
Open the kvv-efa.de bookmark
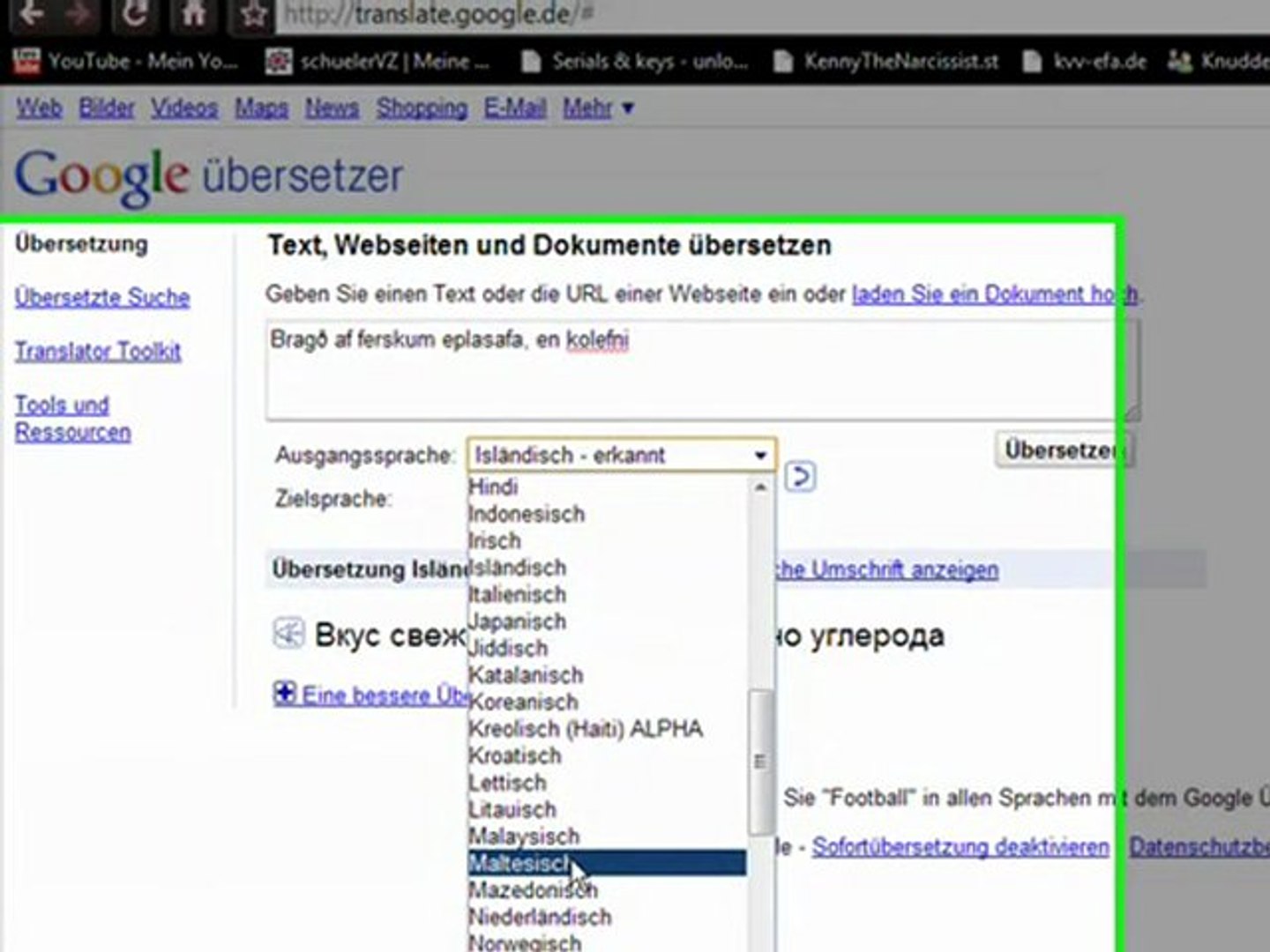click(1084, 61)
